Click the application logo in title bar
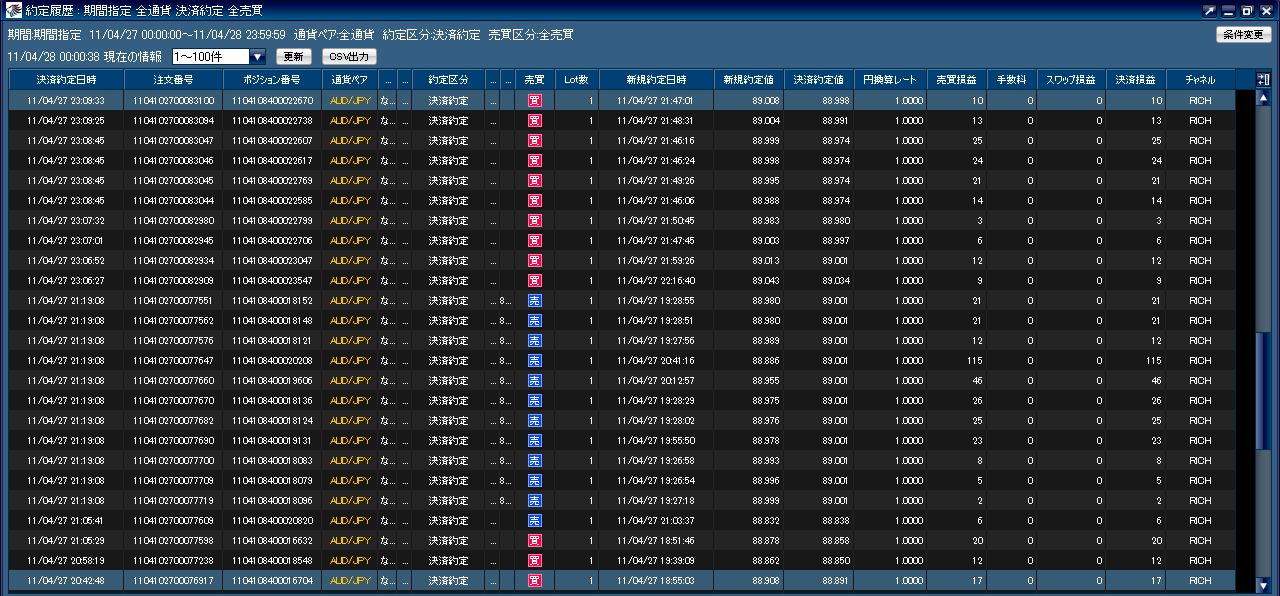 [x=13, y=10]
